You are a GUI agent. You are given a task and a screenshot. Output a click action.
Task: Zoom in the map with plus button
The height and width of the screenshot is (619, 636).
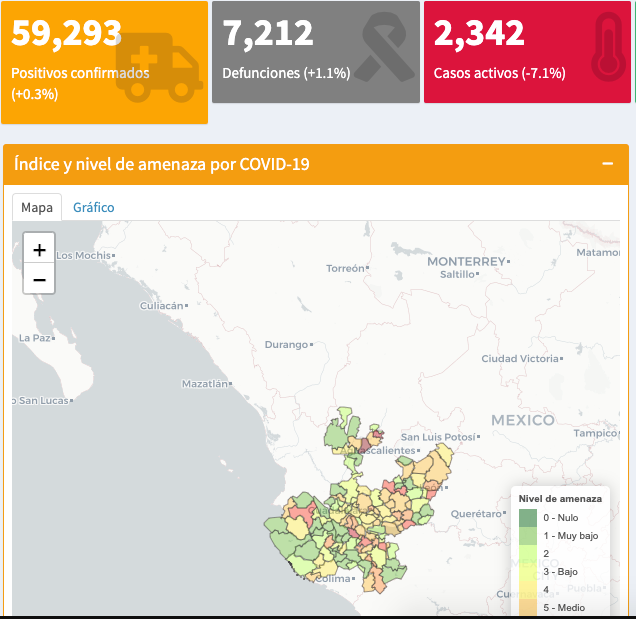[x=39, y=250]
